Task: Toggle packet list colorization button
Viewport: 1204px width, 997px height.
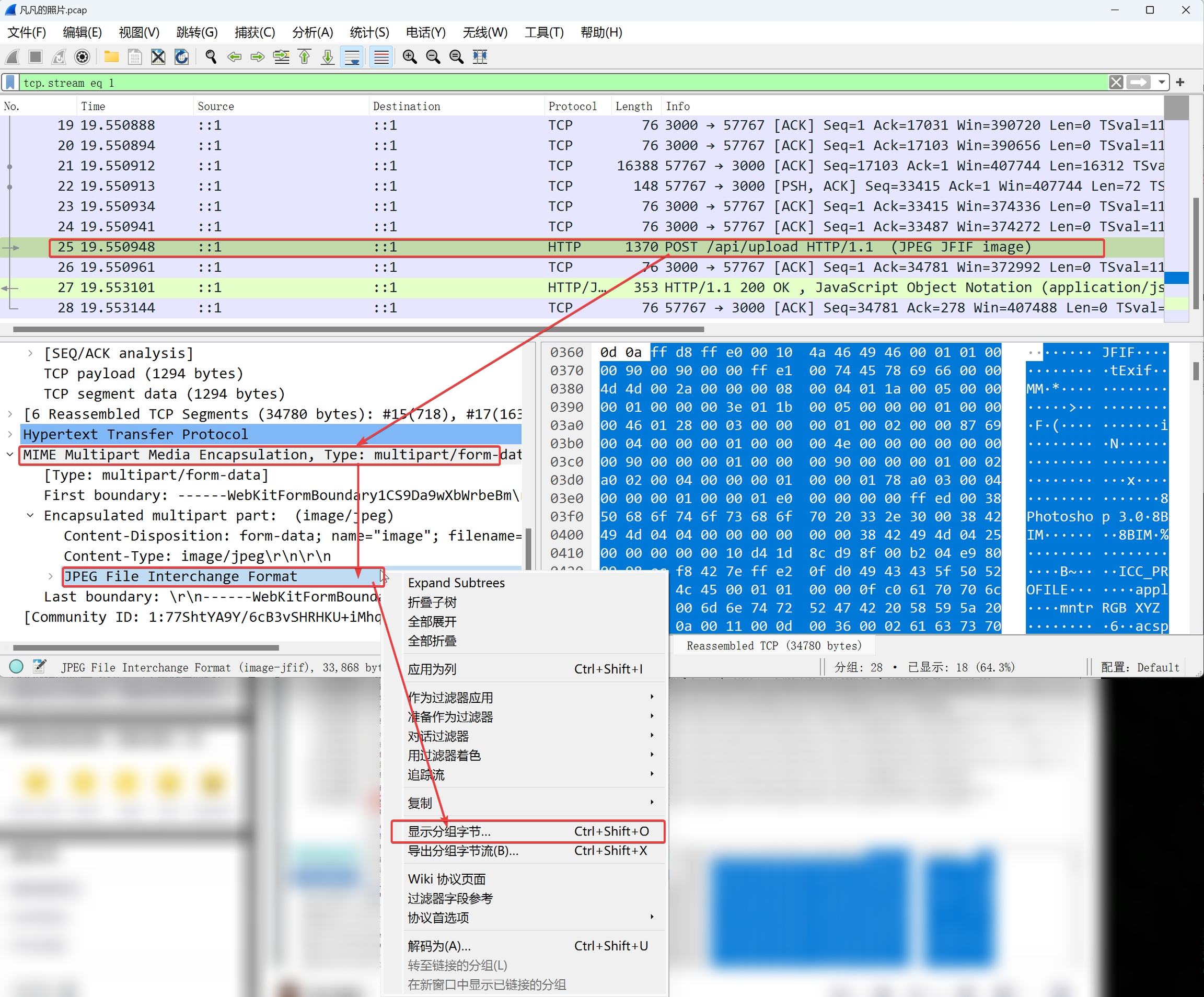Action: [381, 57]
